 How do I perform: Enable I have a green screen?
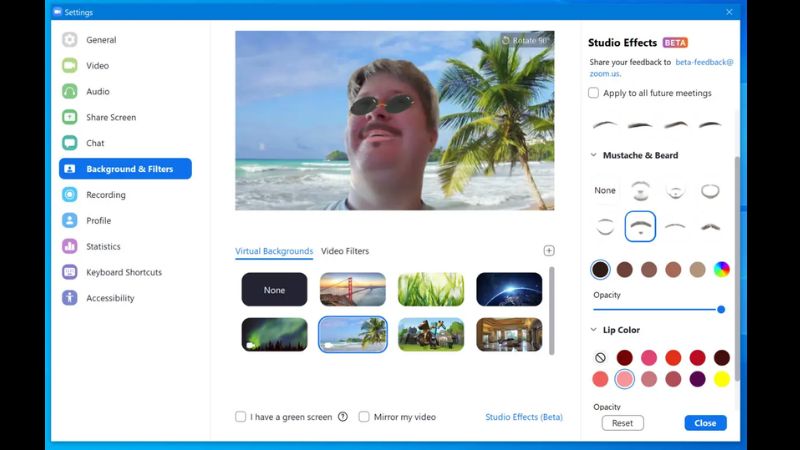(241, 417)
